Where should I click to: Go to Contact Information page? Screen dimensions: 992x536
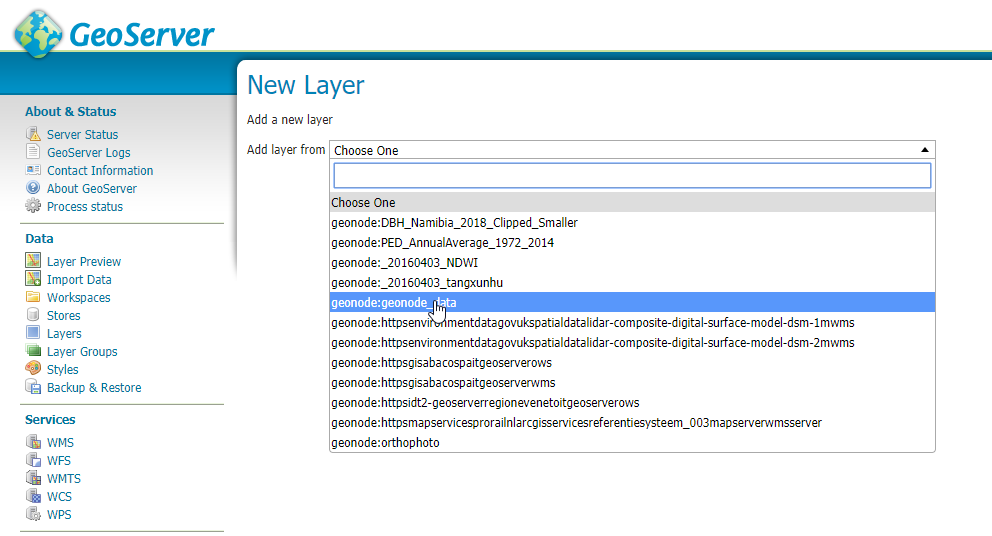[100, 170]
